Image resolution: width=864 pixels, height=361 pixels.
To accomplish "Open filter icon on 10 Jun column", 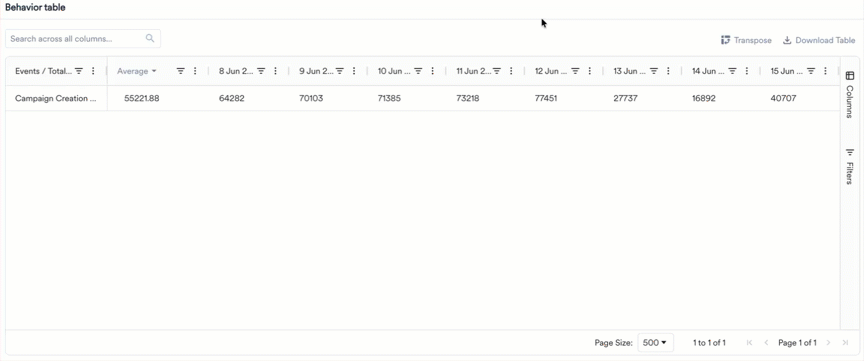I will pyautogui.click(x=418, y=71).
